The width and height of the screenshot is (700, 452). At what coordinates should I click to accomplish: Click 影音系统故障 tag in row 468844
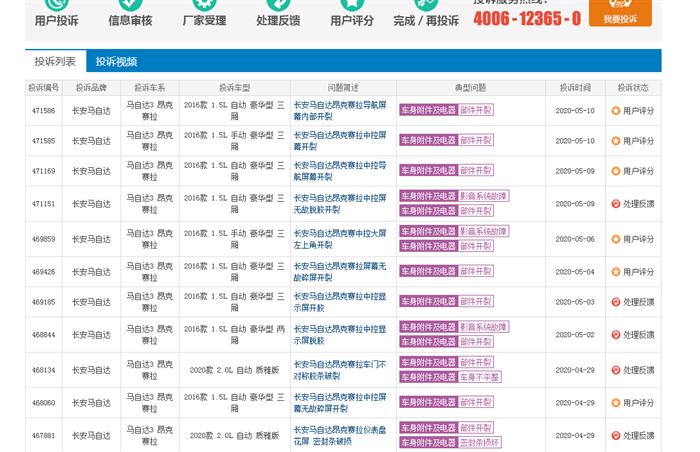click(x=483, y=327)
